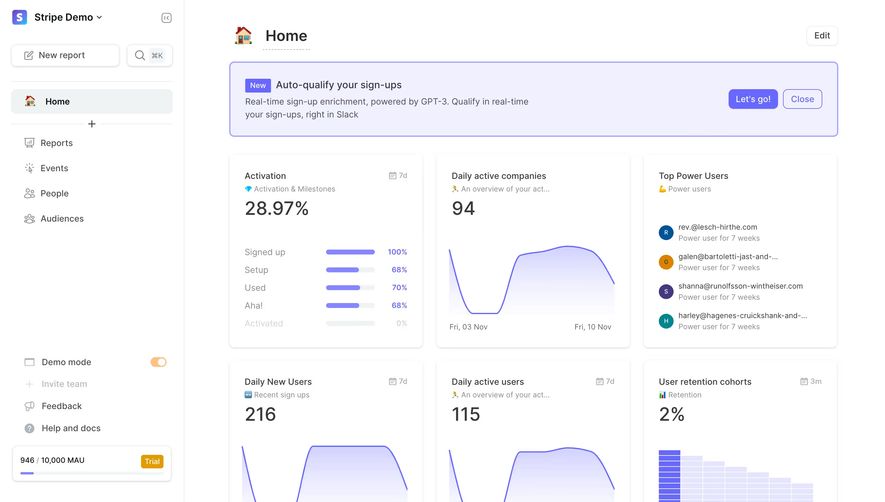Viewport: 885px width, 502px height.
Task: Open Audiences in the sidebar
Action: 62,219
